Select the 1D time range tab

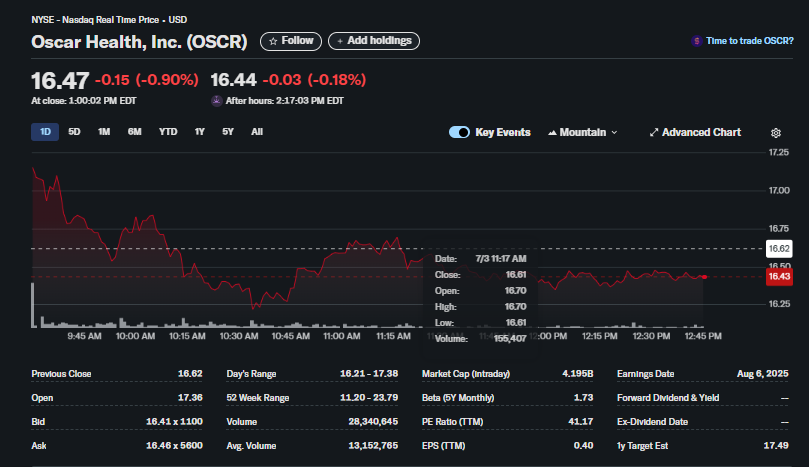tap(45, 132)
